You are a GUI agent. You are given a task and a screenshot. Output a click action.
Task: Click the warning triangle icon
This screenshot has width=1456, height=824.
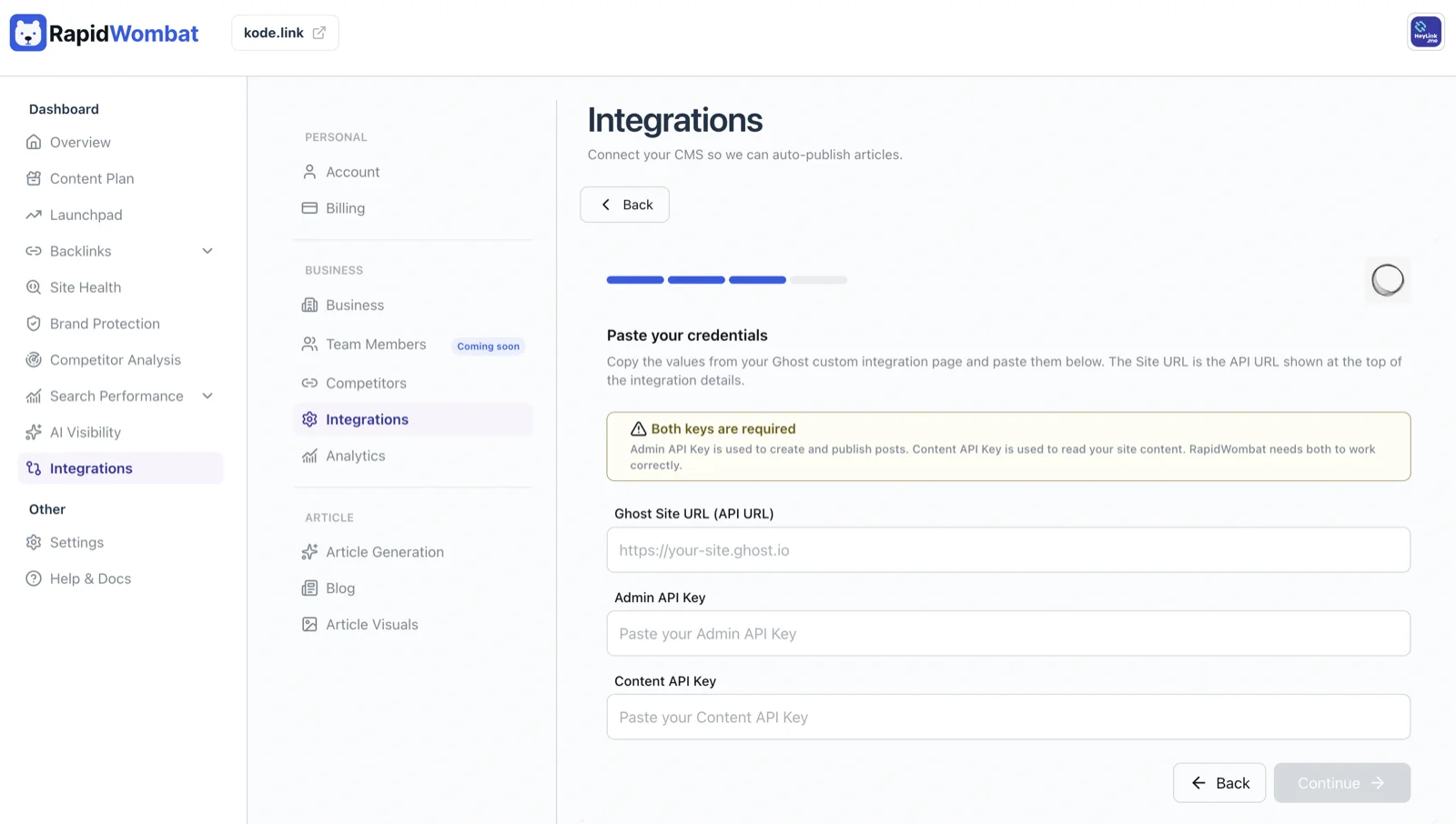pos(639,428)
